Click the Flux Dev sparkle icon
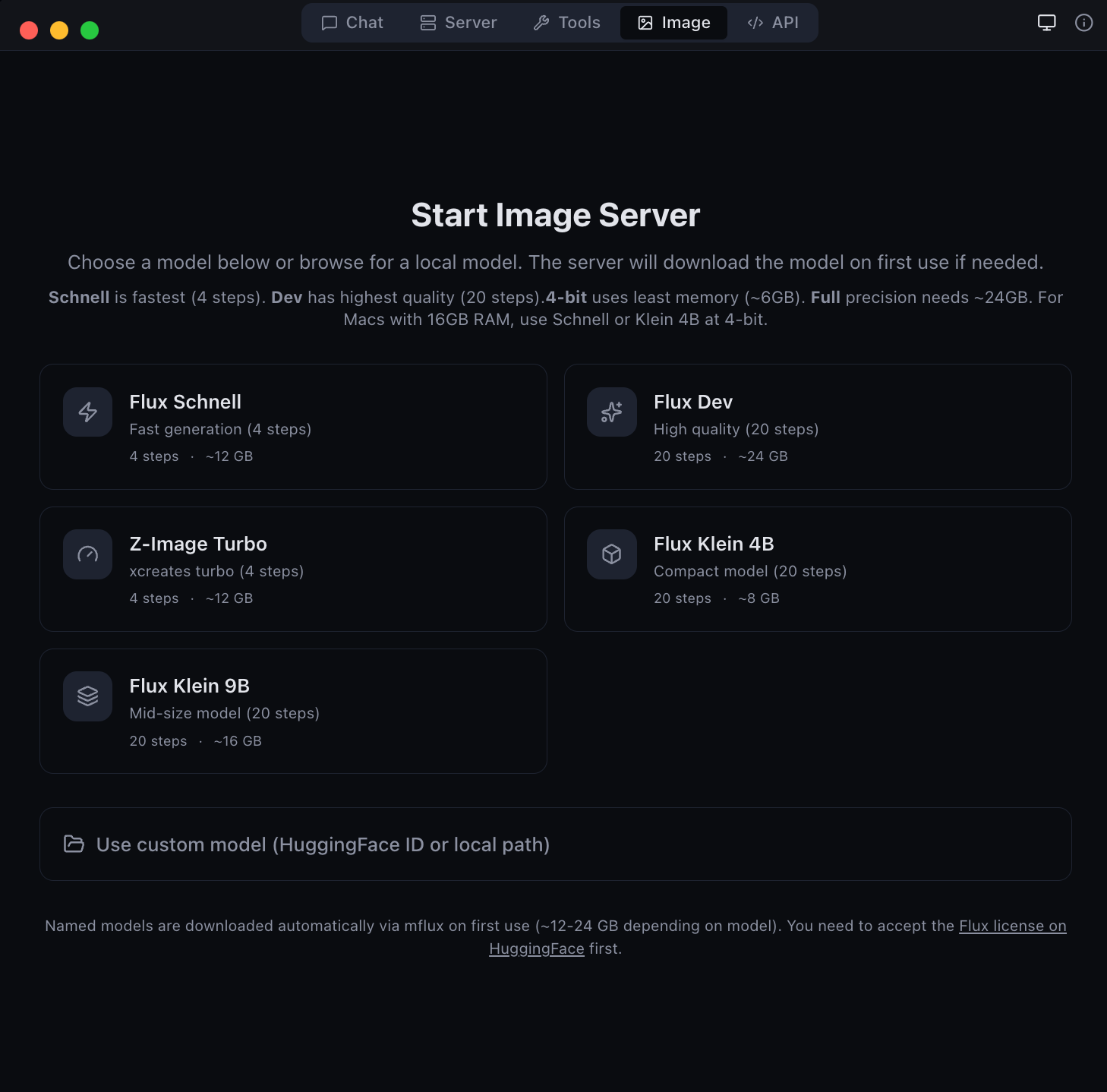 tap(611, 412)
